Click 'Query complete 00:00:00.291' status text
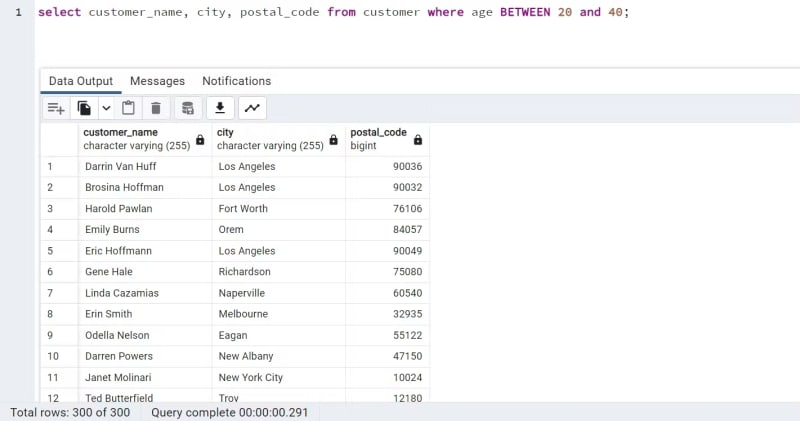 point(230,412)
